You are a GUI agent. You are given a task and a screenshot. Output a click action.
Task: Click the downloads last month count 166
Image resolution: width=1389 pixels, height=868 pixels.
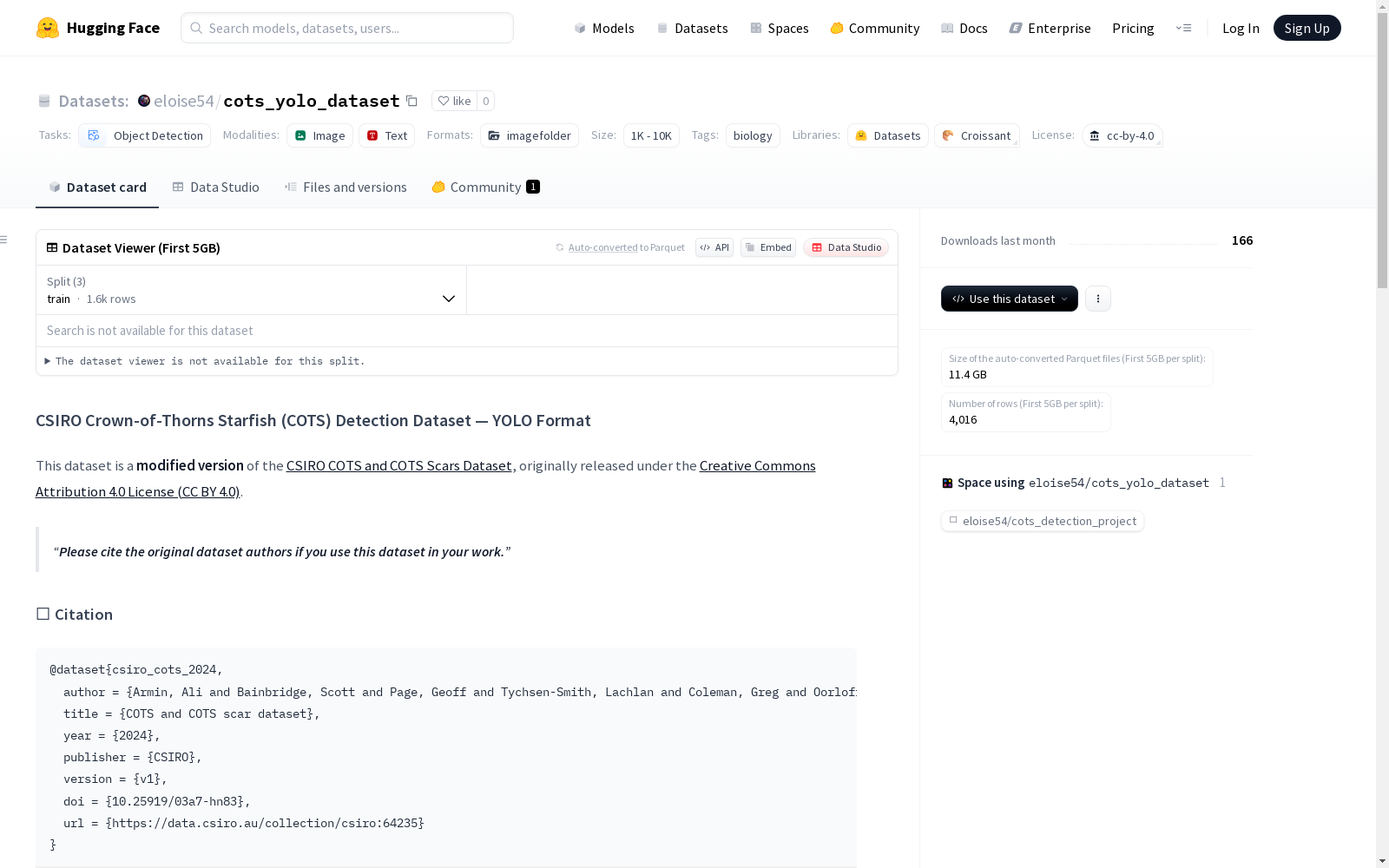tap(1242, 240)
